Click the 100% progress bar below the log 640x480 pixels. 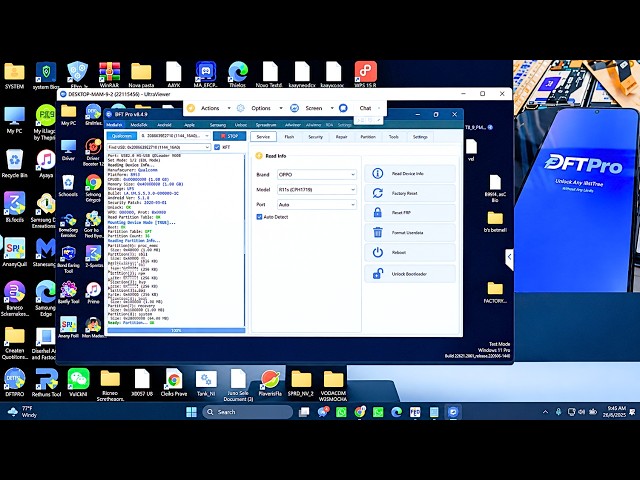click(176, 331)
